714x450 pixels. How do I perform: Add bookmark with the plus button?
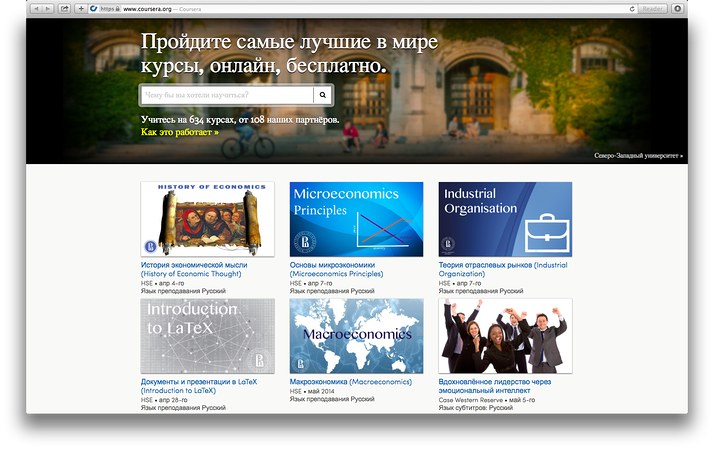click(x=81, y=9)
